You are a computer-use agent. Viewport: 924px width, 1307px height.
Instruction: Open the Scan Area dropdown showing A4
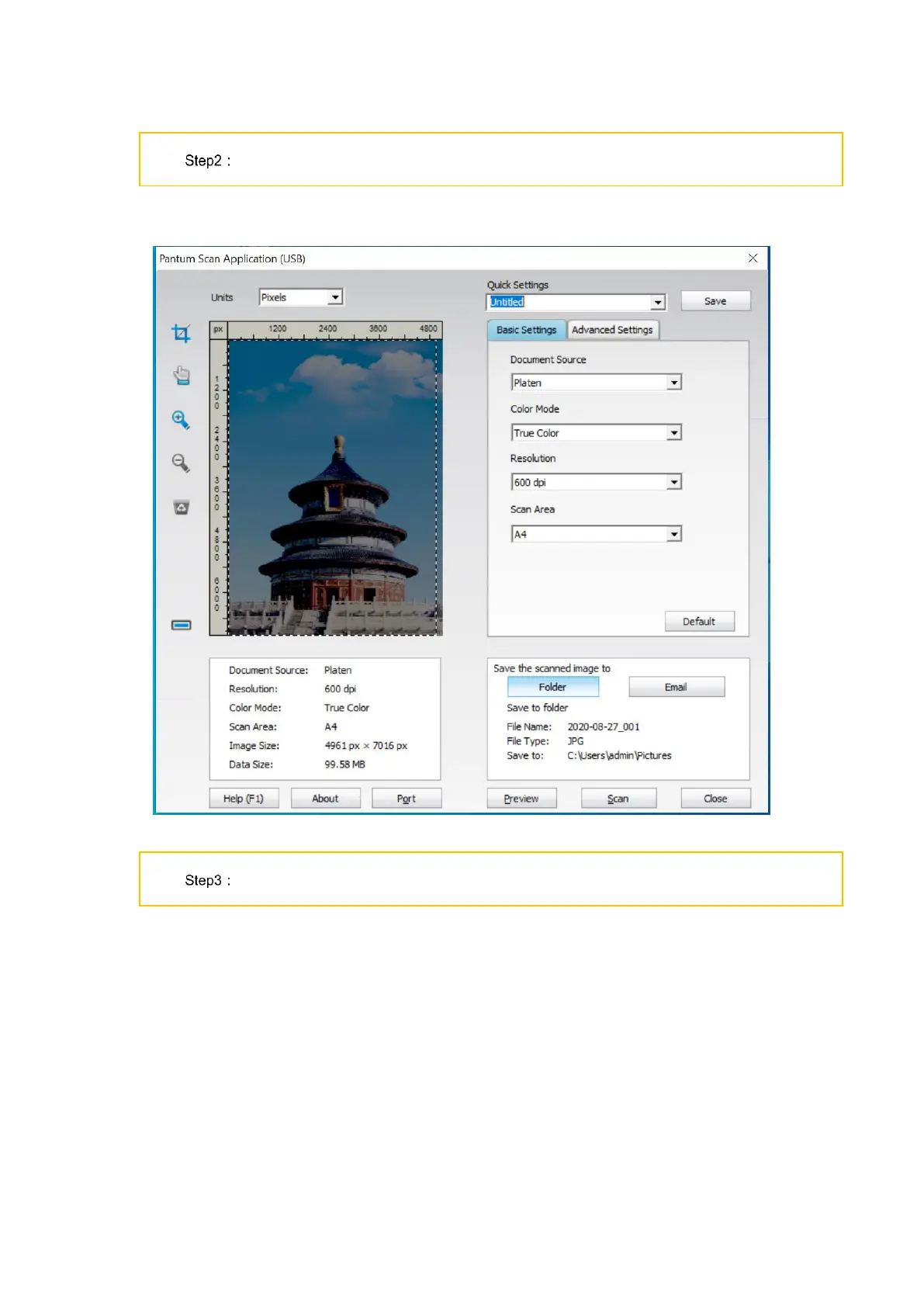(596, 534)
